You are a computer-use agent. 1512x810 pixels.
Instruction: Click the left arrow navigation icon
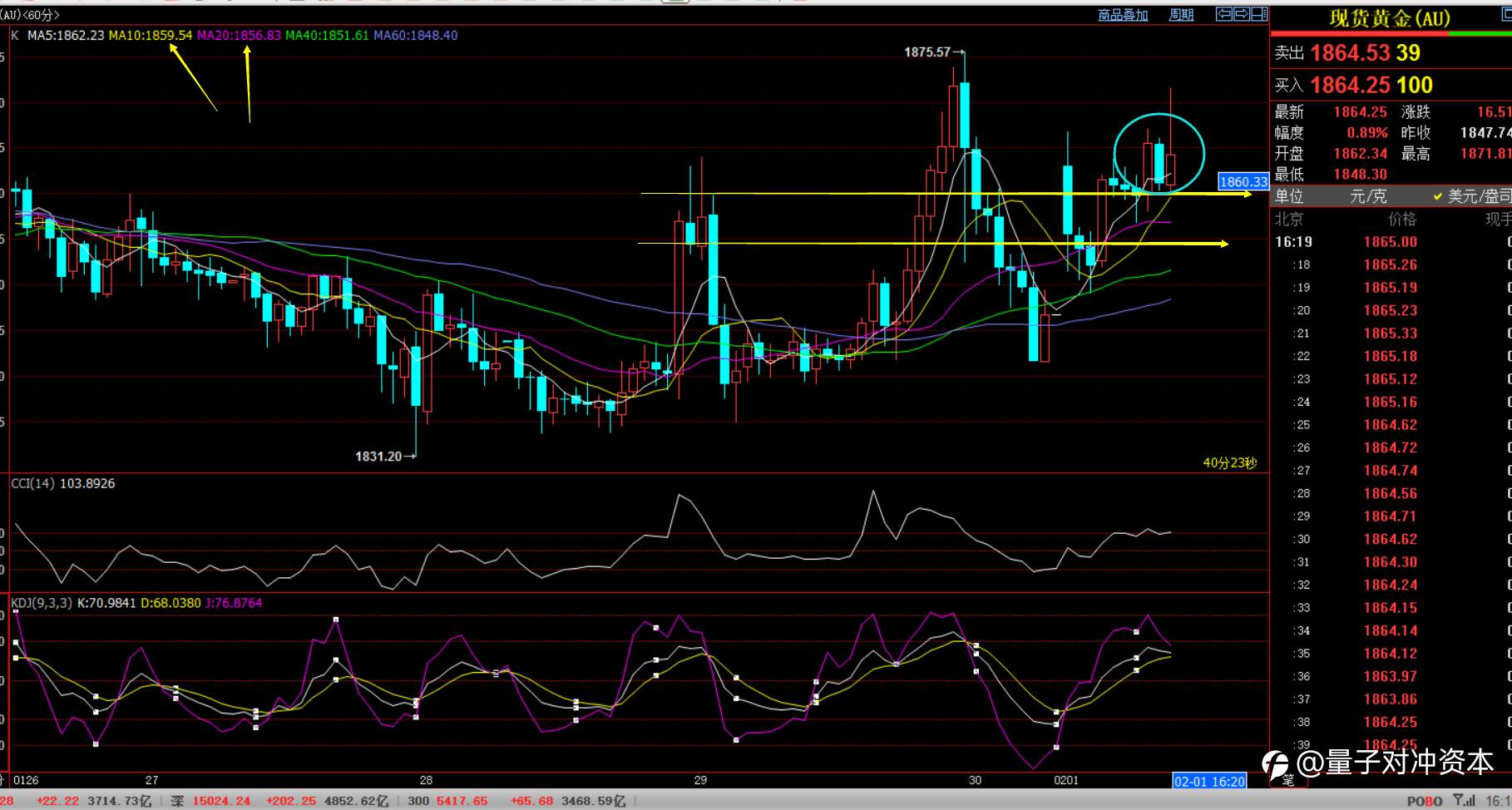pyautogui.click(x=1223, y=14)
